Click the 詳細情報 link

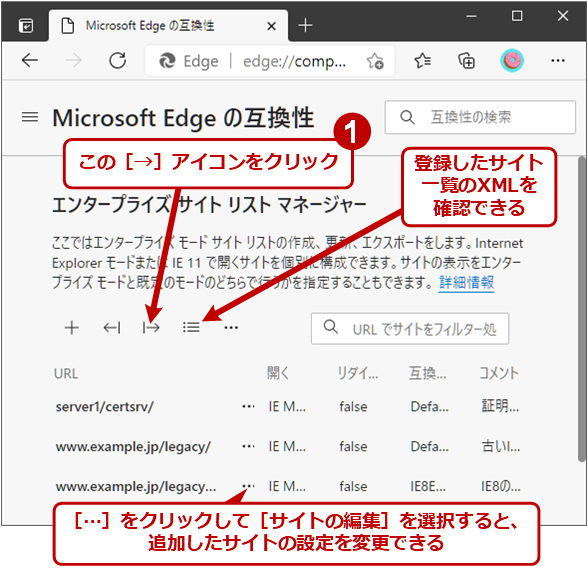tap(466, 282)
